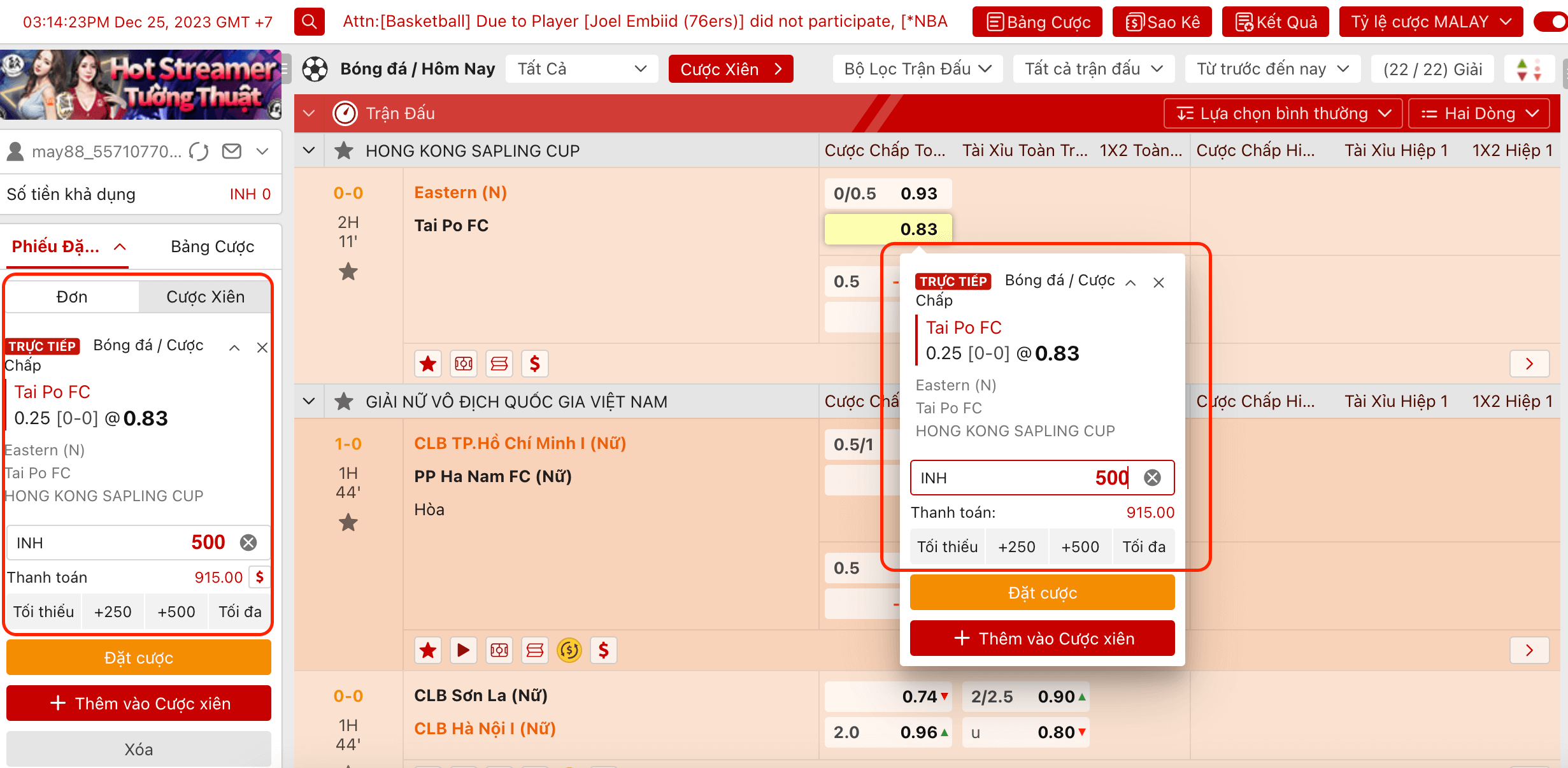Clear the 500 stake in popup
Viewport: 1568px width, 768px height.
(x=1152, y=478)
